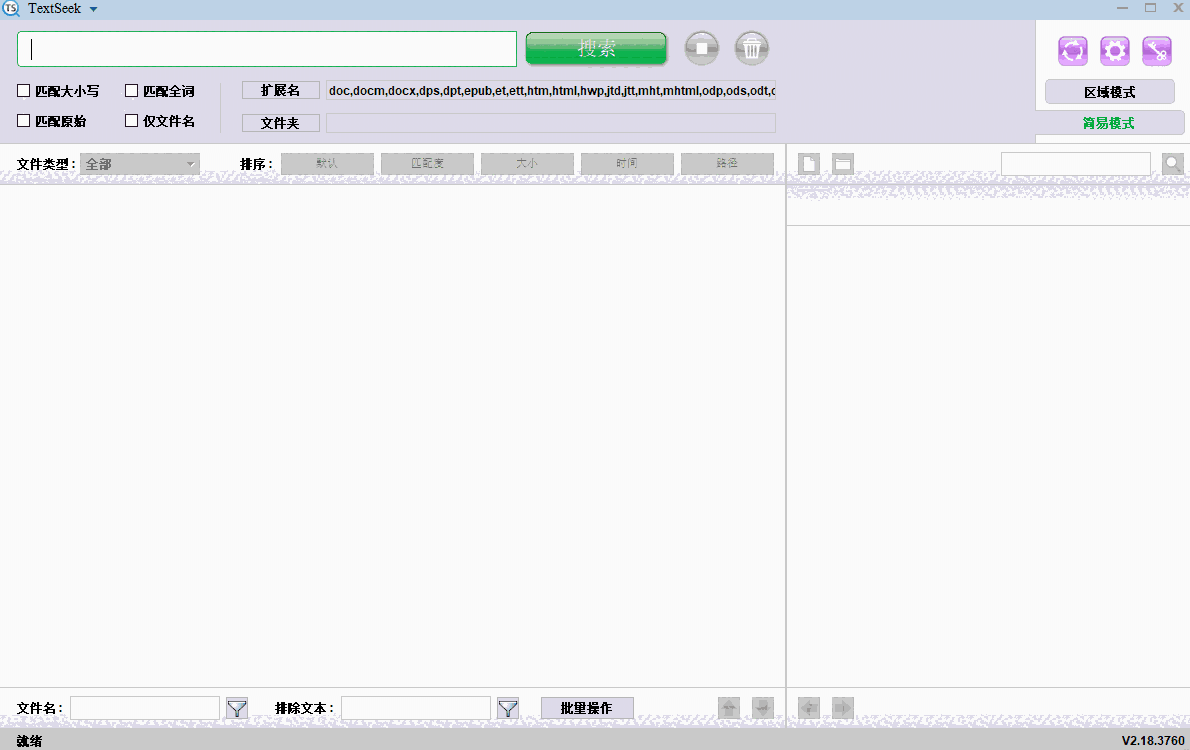Select the 区域模式 mode

pos(1108,91)
